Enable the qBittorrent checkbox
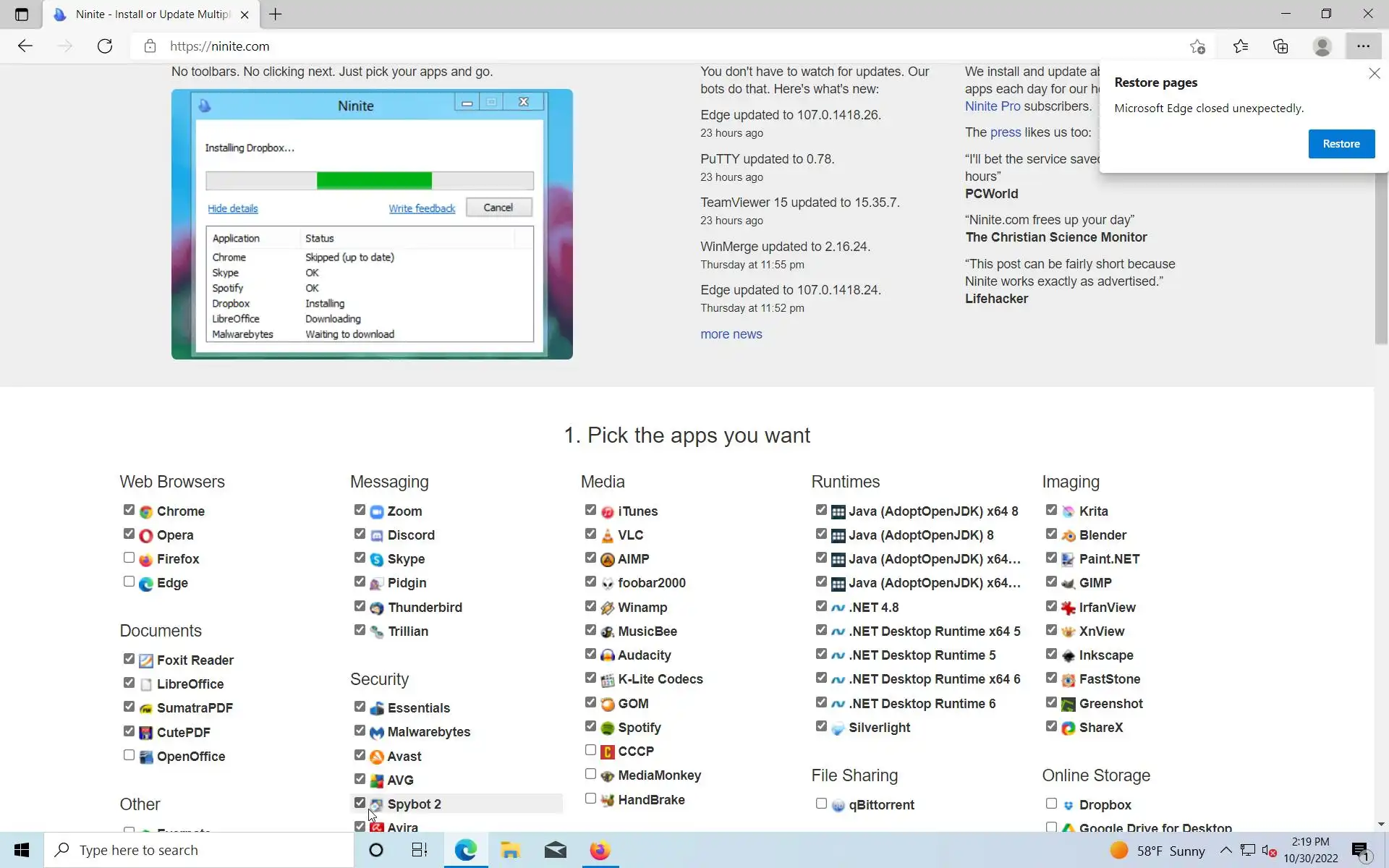Viewport: 1389px width, 868px height. [821, 804]
